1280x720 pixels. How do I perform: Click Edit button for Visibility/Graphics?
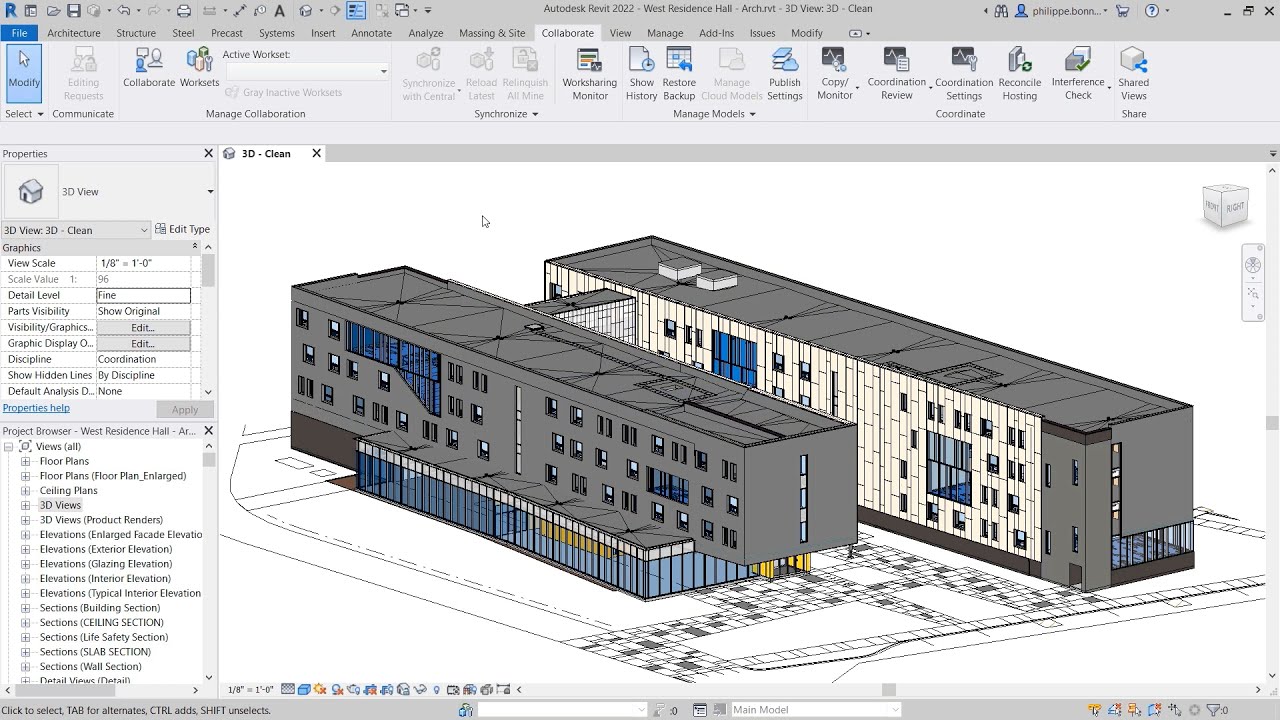click(143, 328)
